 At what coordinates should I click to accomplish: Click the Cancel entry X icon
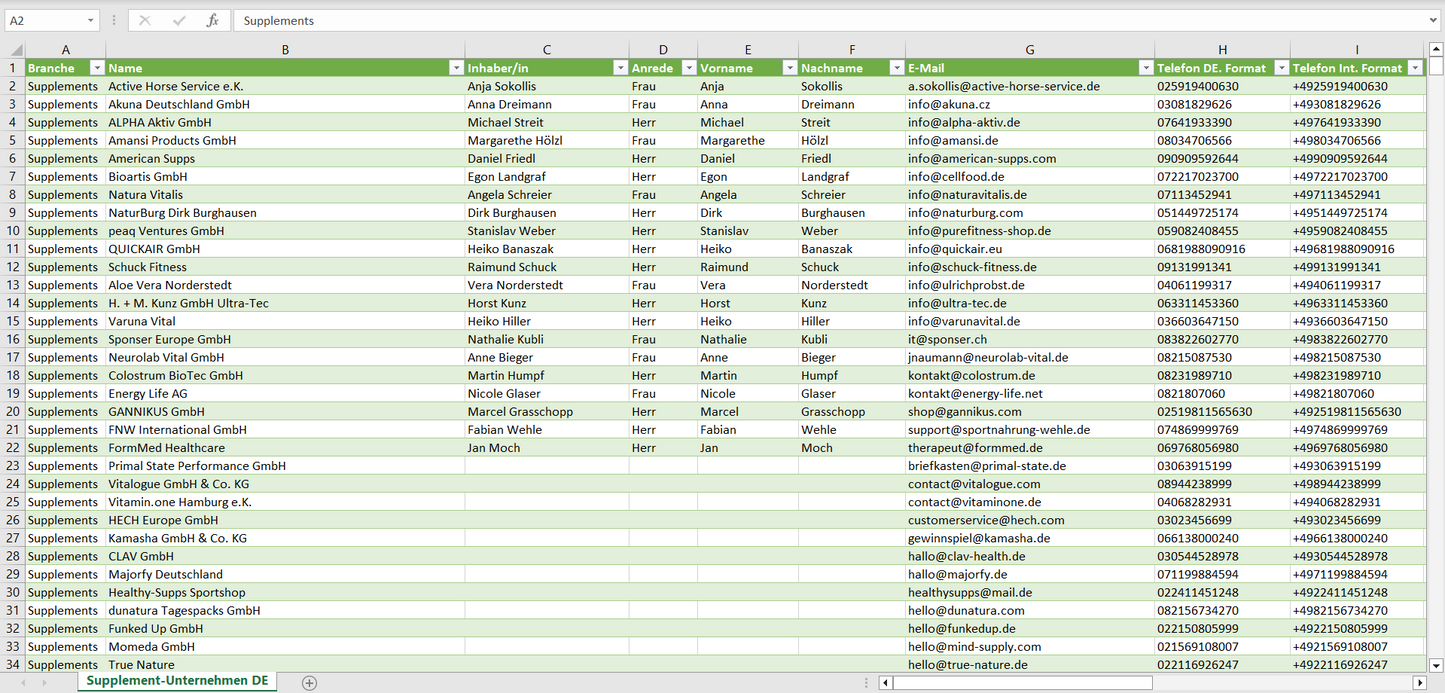[x=145, y=20]
